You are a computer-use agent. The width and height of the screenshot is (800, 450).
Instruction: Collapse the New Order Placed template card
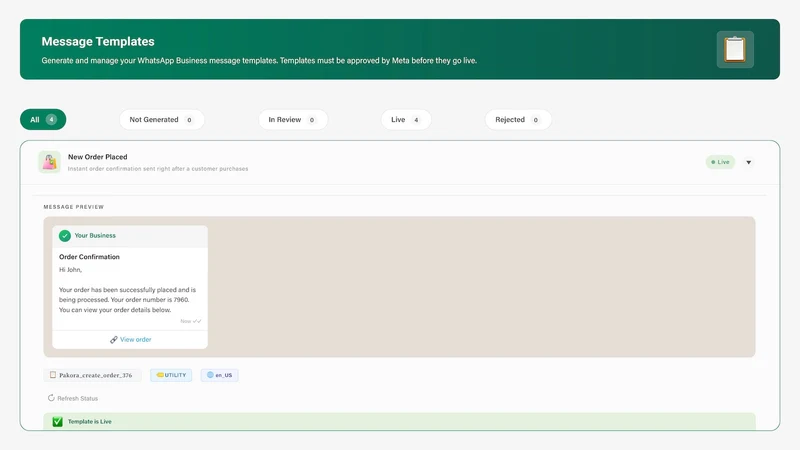748,162
